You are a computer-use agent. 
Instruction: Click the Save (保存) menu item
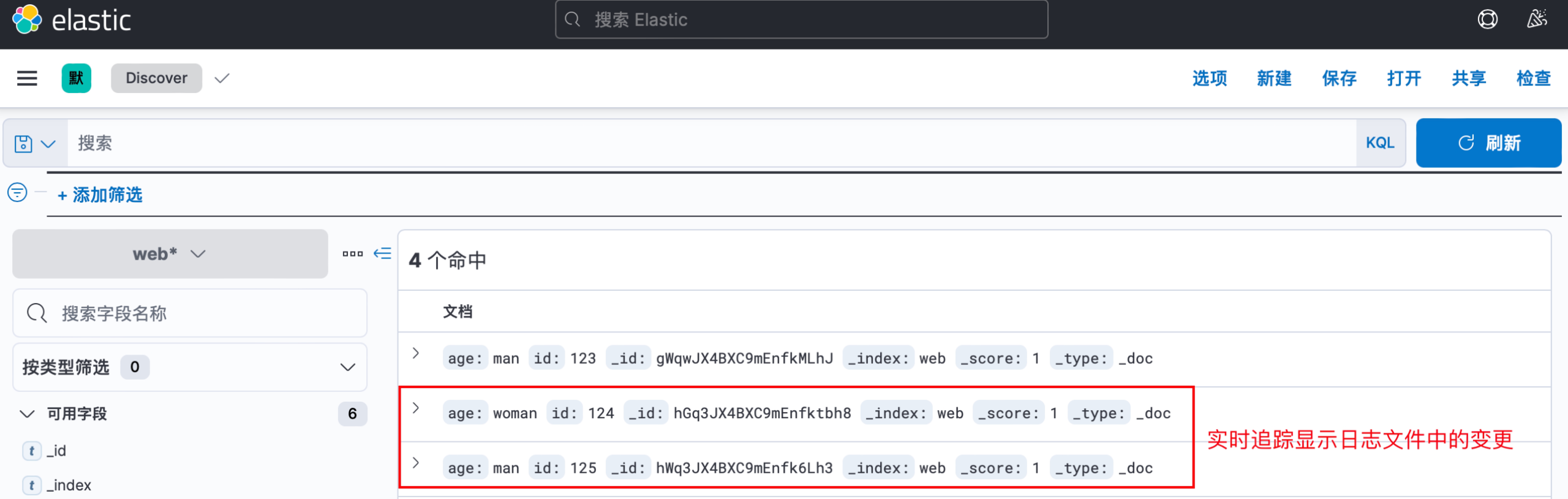pos(1339,78)
